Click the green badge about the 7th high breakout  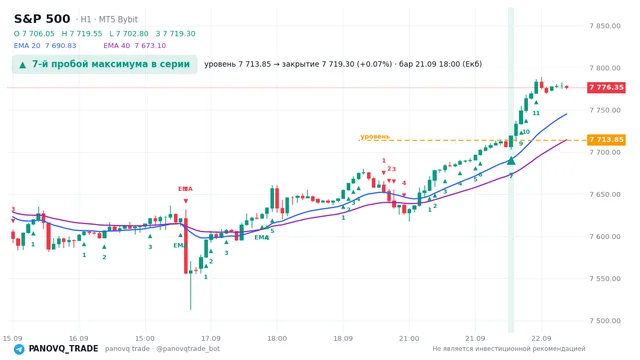pos(104,64)
